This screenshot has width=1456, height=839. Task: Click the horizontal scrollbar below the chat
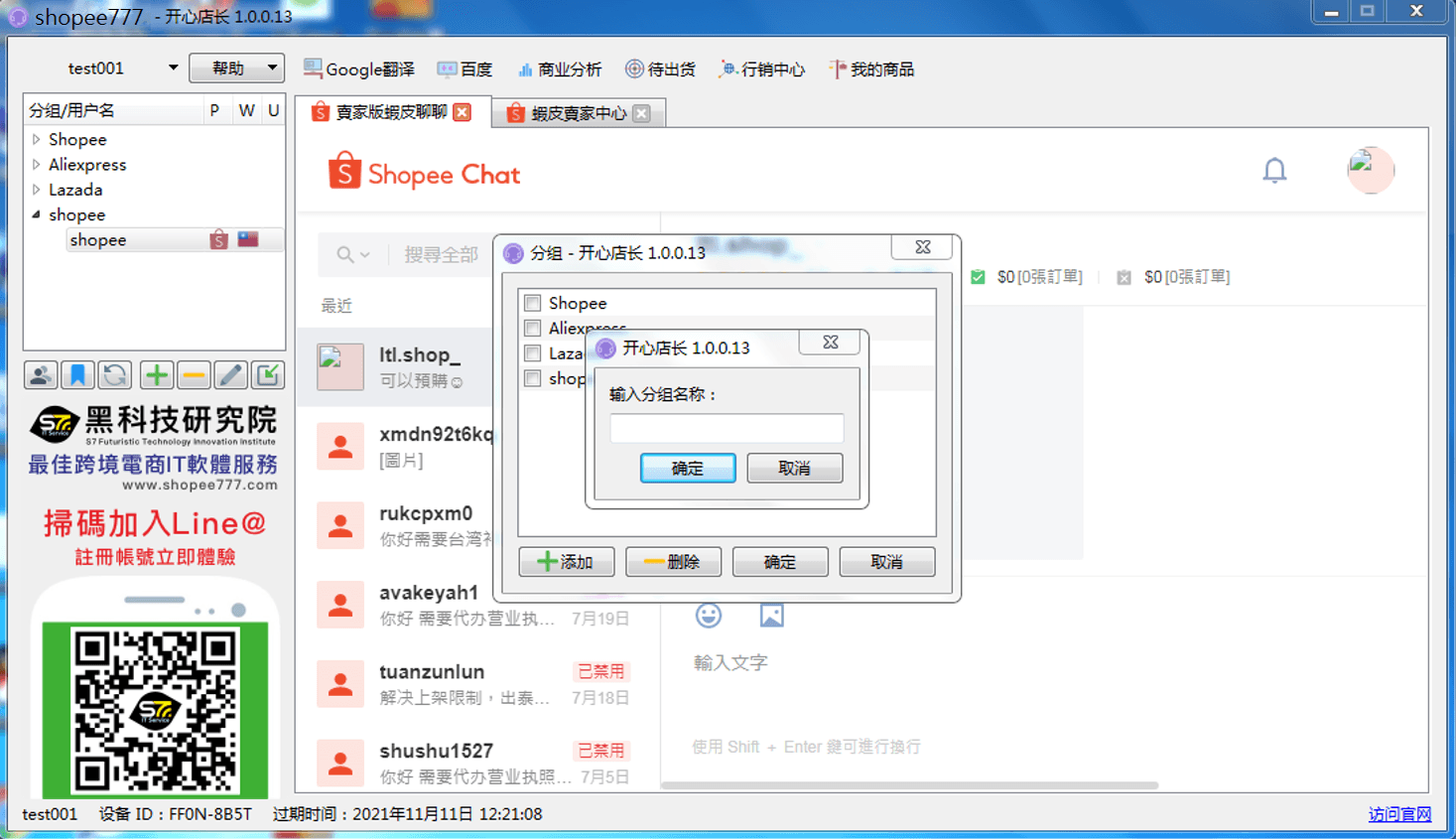[x=909, y=785]
